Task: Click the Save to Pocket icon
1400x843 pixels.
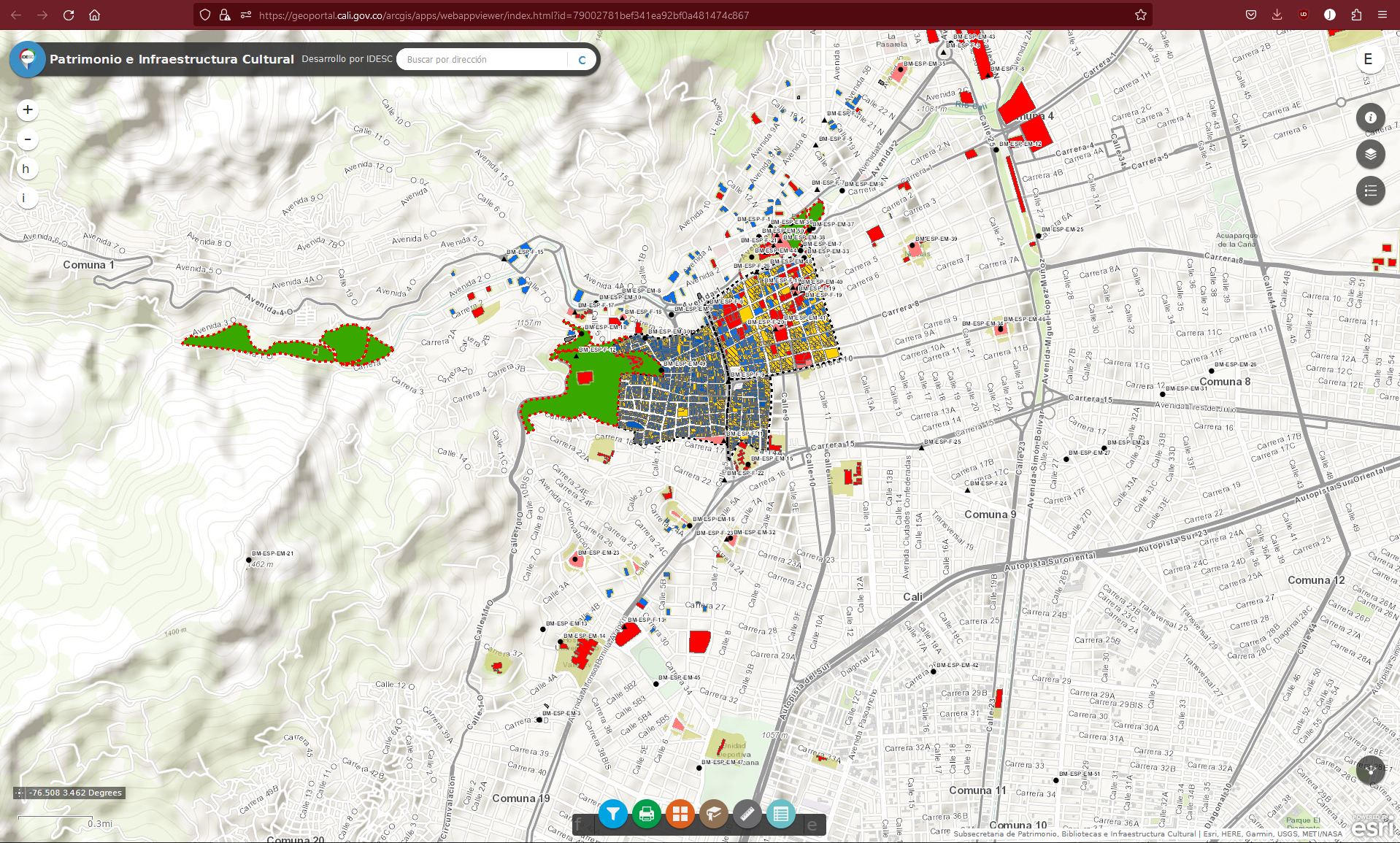Action: [x=1251, y=15]
